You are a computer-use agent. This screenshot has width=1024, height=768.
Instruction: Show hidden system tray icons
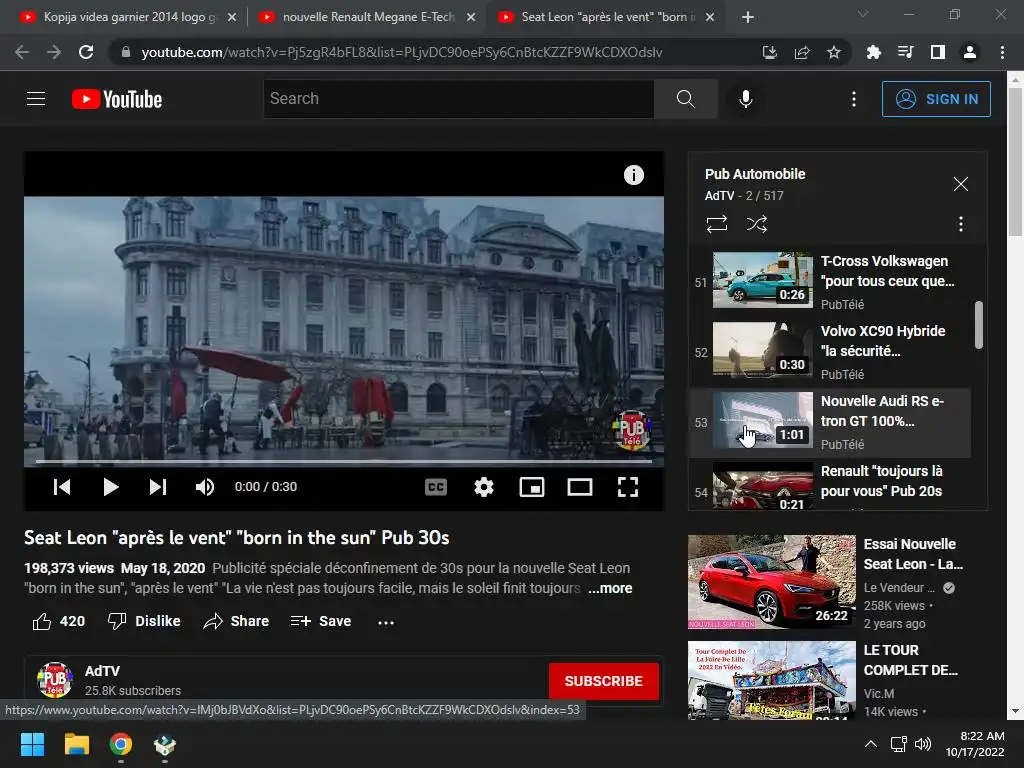871,744
